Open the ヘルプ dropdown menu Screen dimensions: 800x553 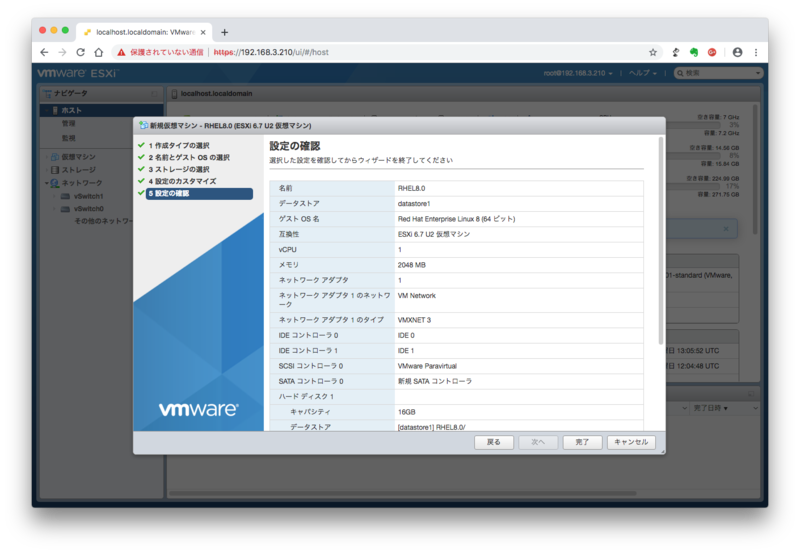pos(642,73)
